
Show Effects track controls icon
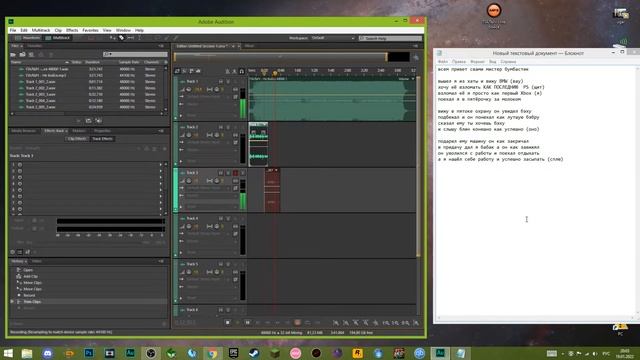tap(184, 71)
